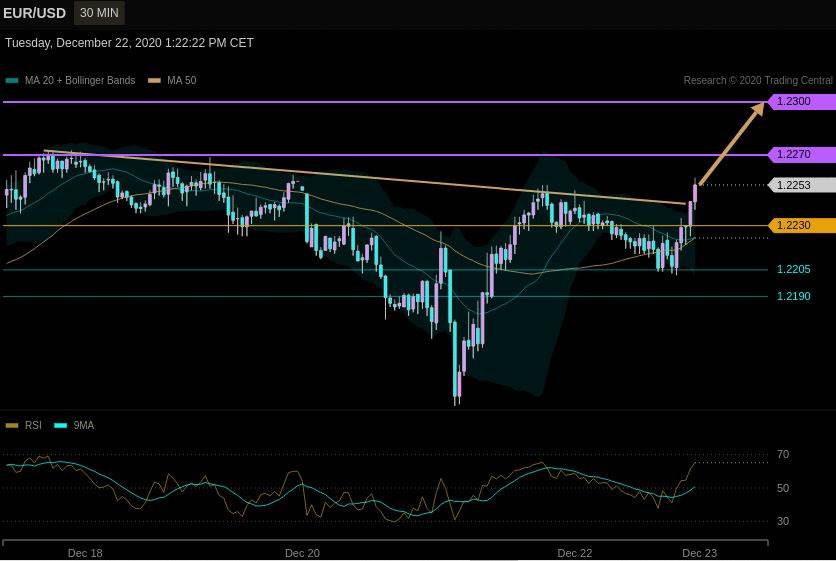Click the 1.2205 support level label
The width and height of the screenshot is (836, 561).
[793, 269]
